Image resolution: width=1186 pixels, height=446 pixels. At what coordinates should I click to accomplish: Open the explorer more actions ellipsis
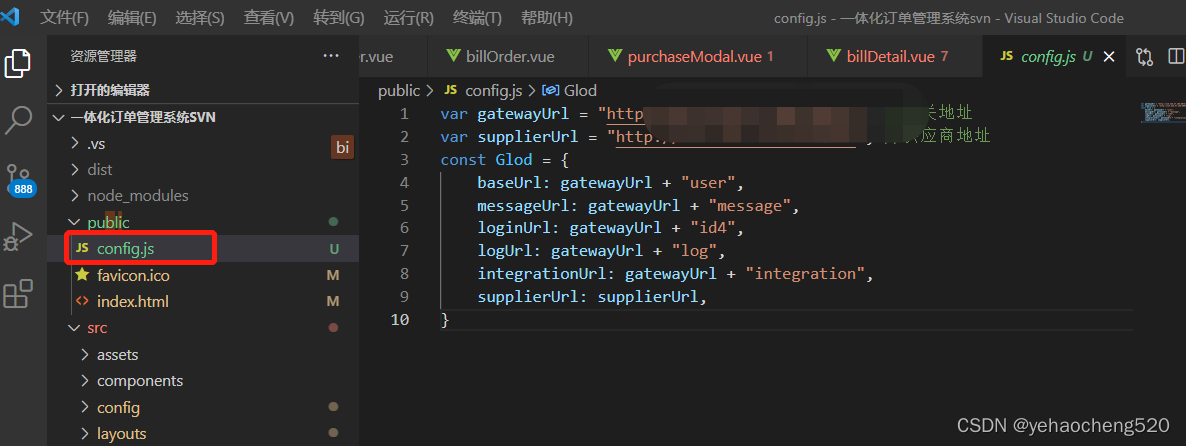331,56
